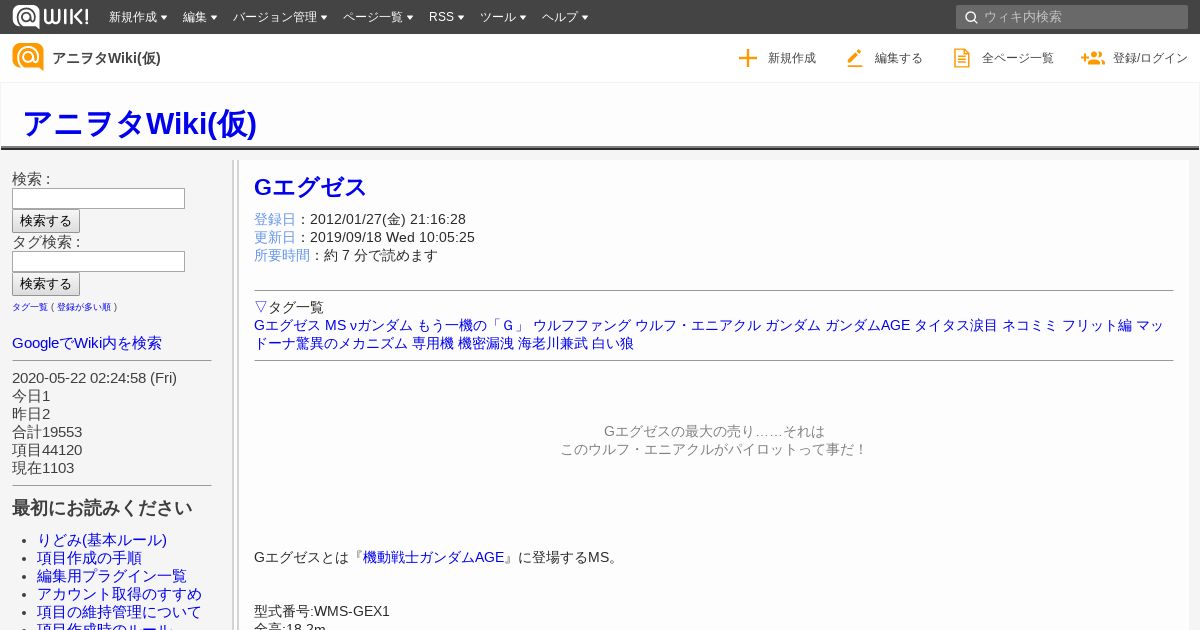Open 機動戦士ガンダムAGE article link
1200x630 pixels.
tap(434, 557)
